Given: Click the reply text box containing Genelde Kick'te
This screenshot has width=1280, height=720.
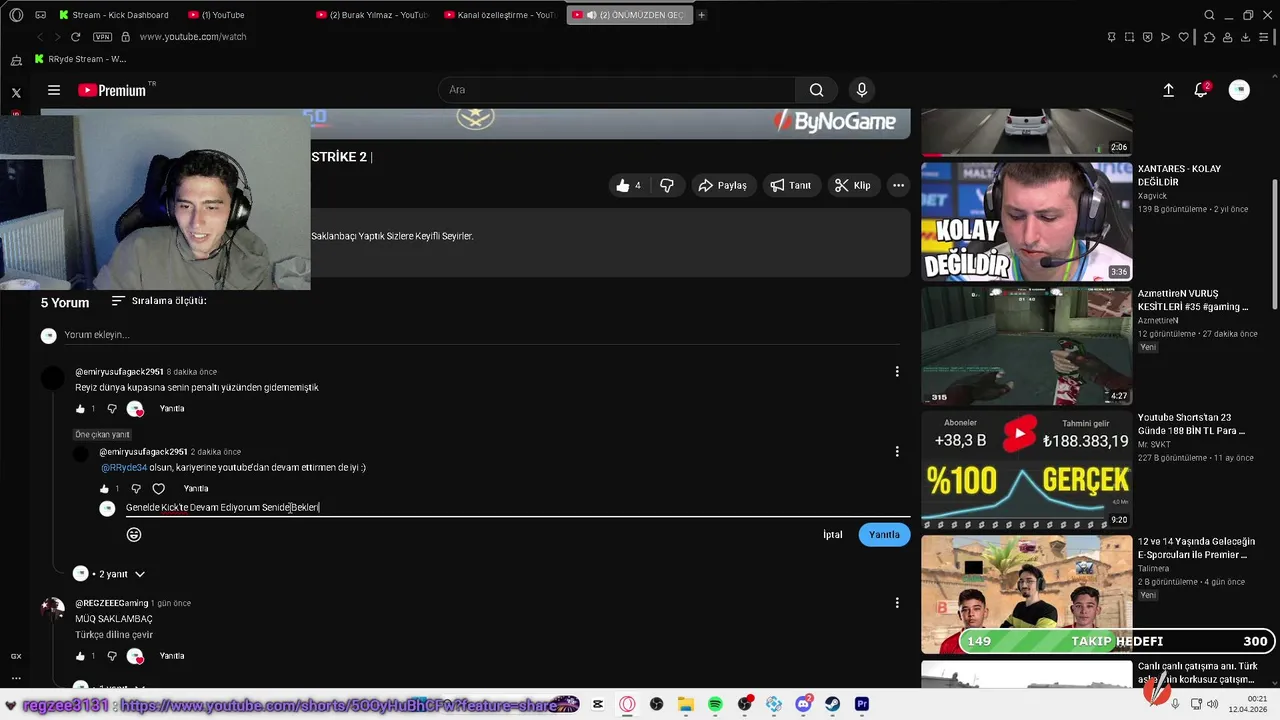Looking at the screenshot, I should tap(517, 508).
